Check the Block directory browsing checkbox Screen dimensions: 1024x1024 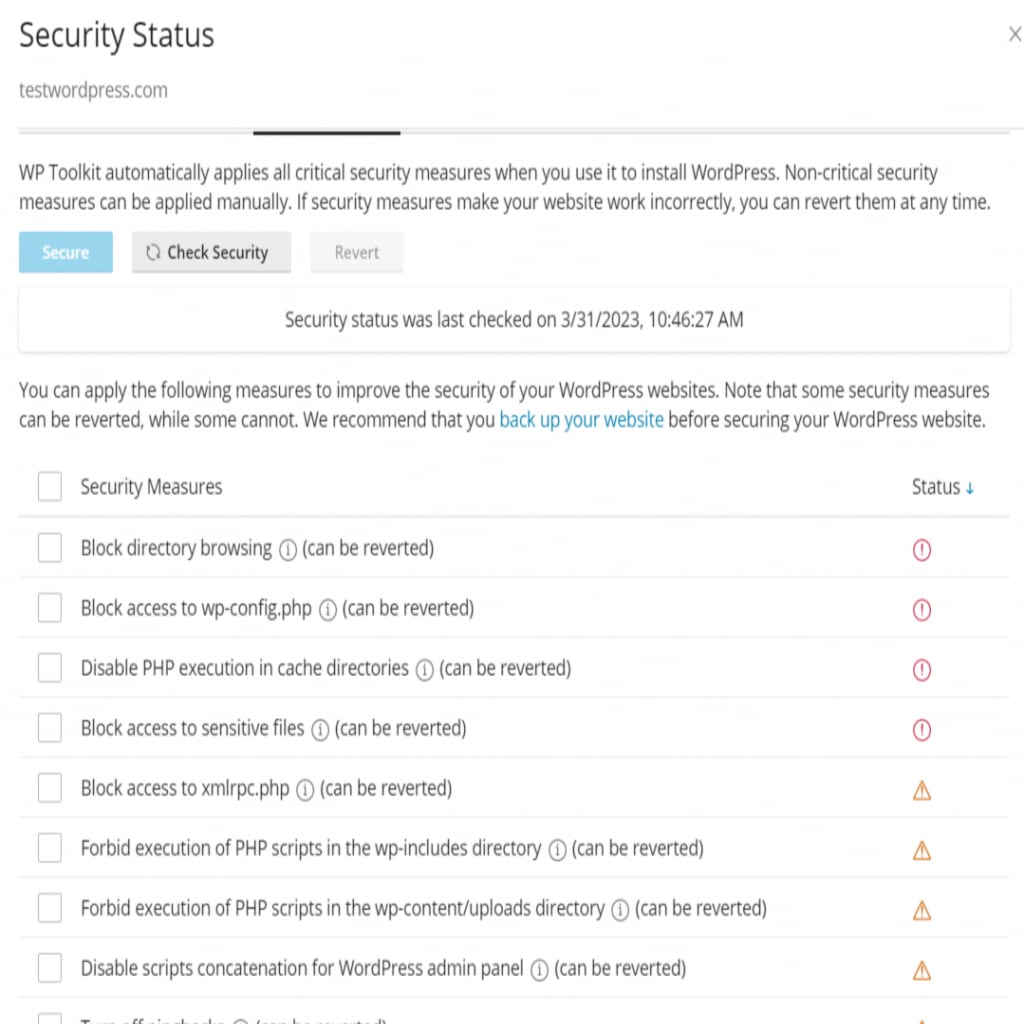(x=50, y=547)
